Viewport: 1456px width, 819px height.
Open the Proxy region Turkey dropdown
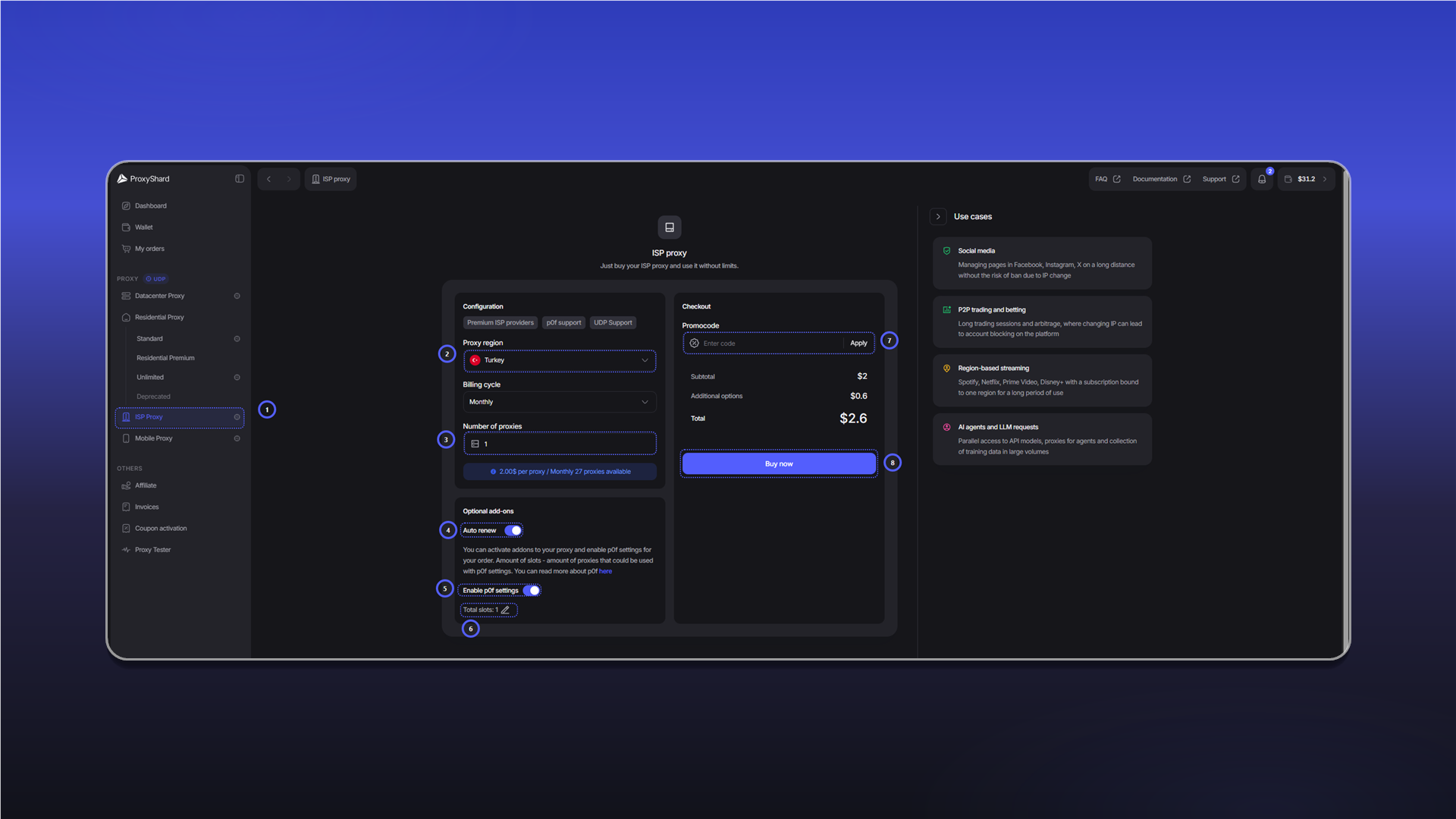[x=560, y=360]
